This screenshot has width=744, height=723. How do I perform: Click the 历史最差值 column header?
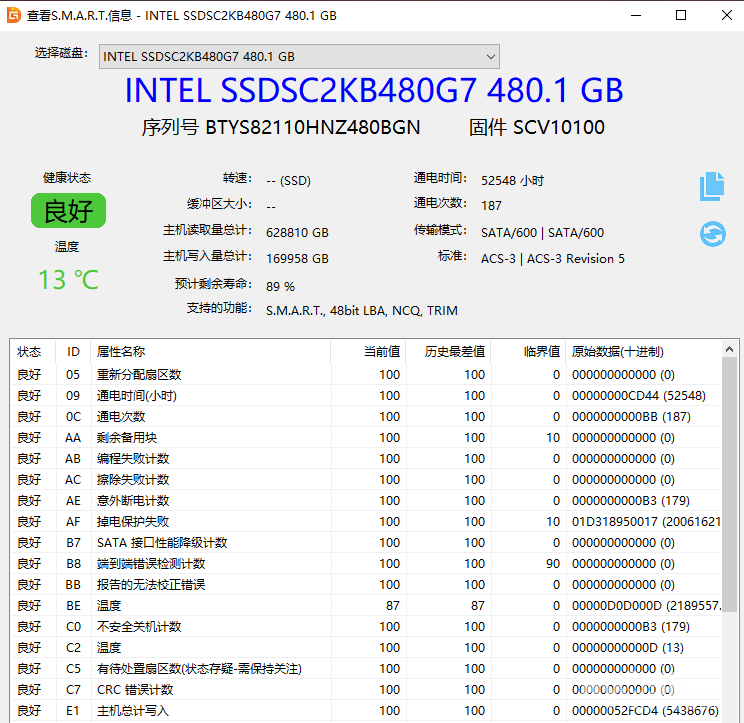pos(455,352)
